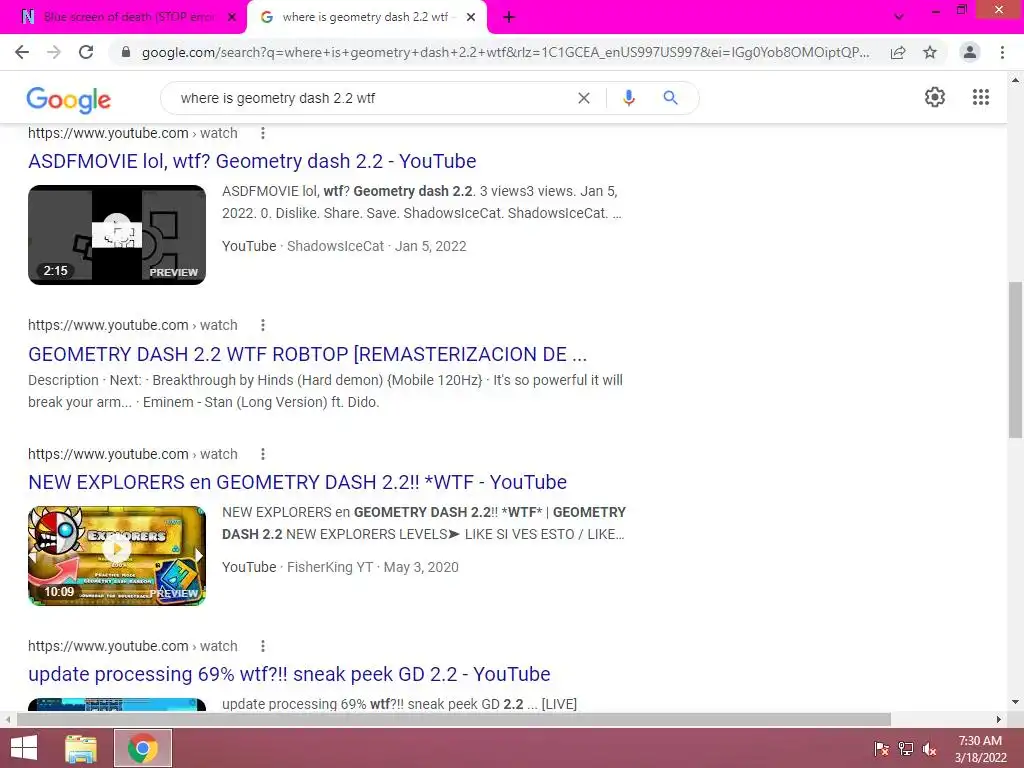Image resolution: width=1024 pixels, height=768 pixels.
Task: Select the 'where is geometry dash 2.2 wtf' tab
Action: click(x=366, y=18)
